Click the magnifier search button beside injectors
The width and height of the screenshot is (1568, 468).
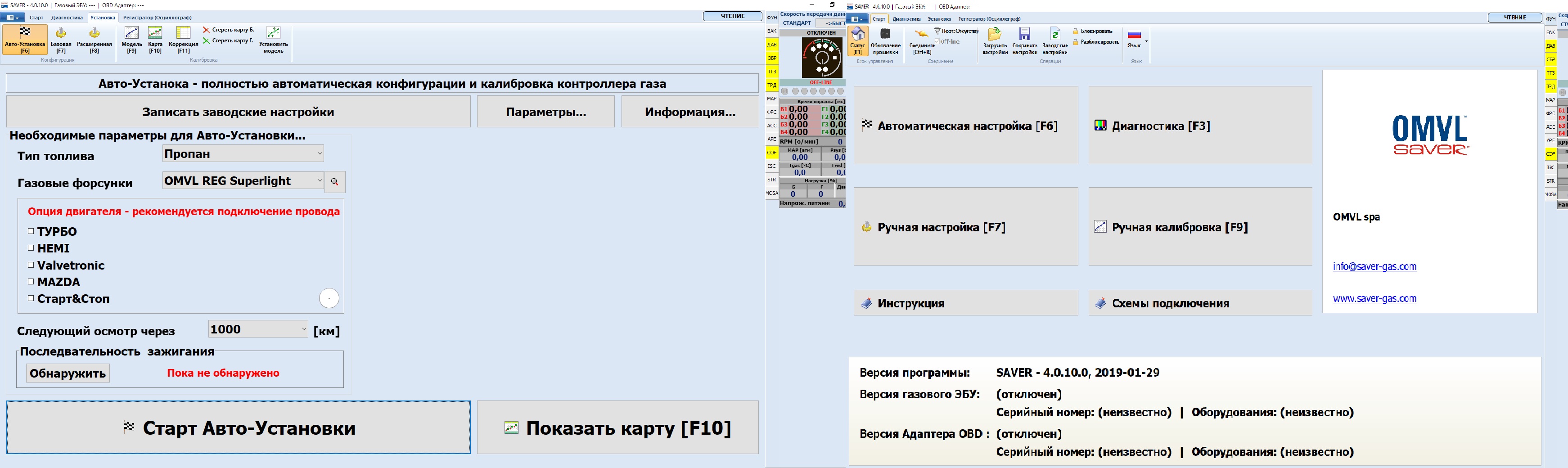[335, 182]
